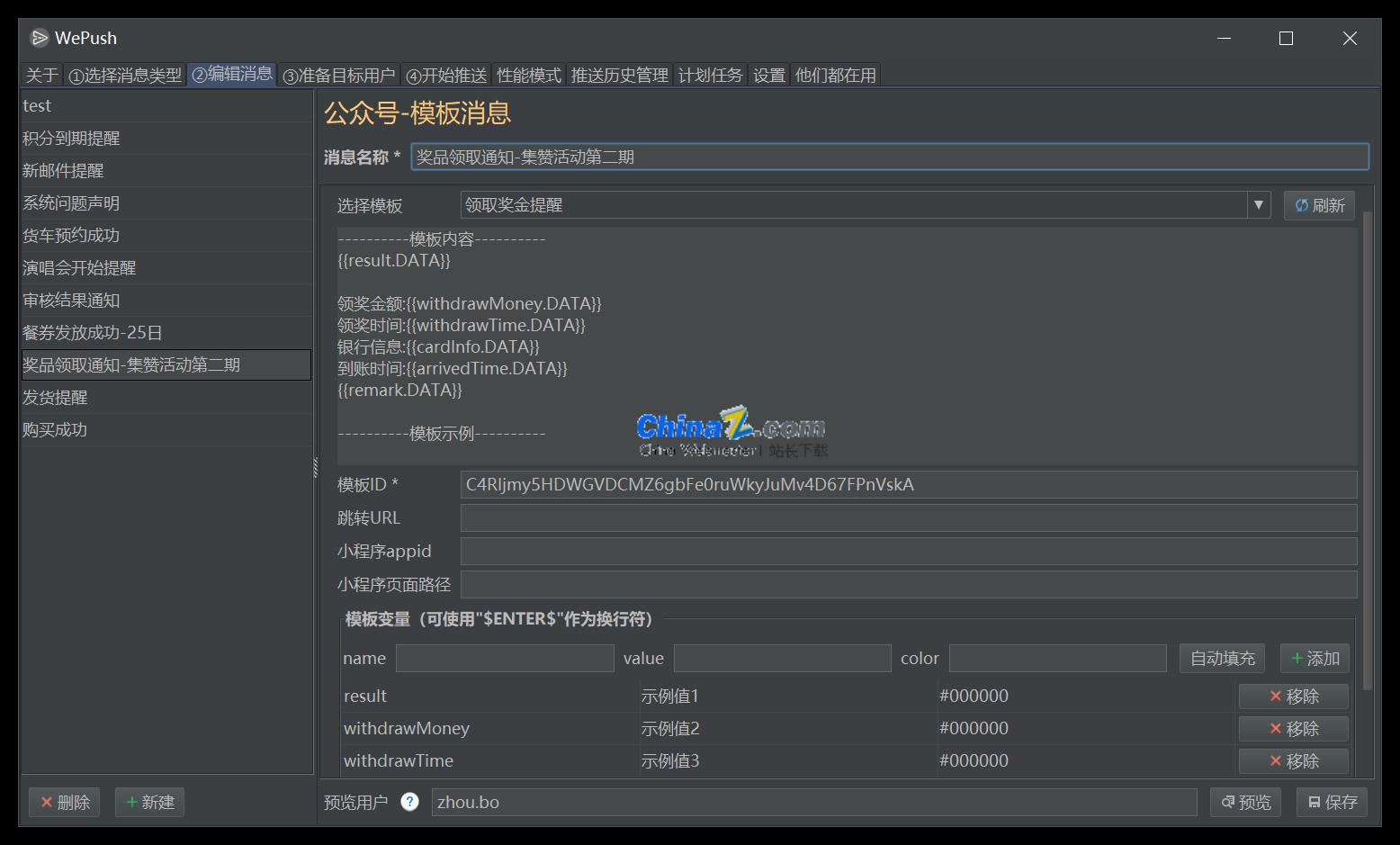
Task: Save the message with 保存
Action: [1332, 802]
